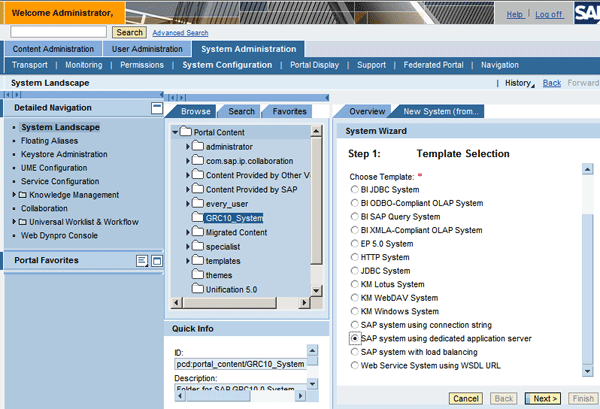
Task: Select EP 5.0 System radio button
Action: click(x=354, y=244)
